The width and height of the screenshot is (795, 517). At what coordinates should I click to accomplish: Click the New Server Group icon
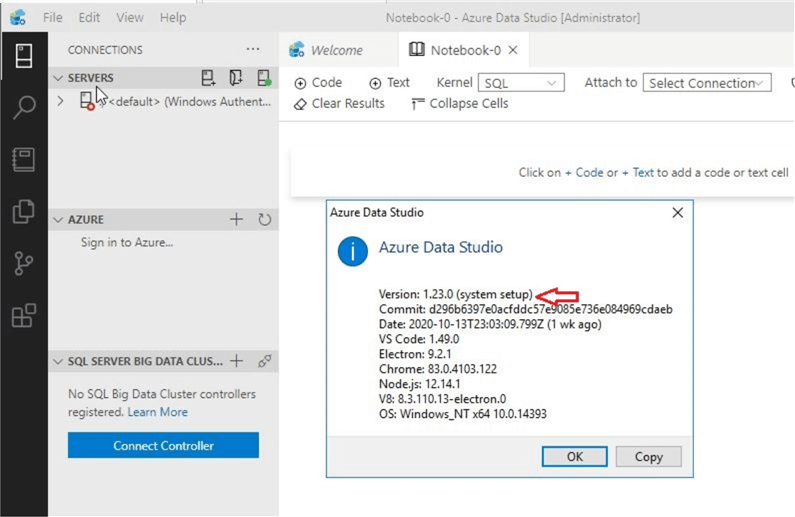point(236,78)
